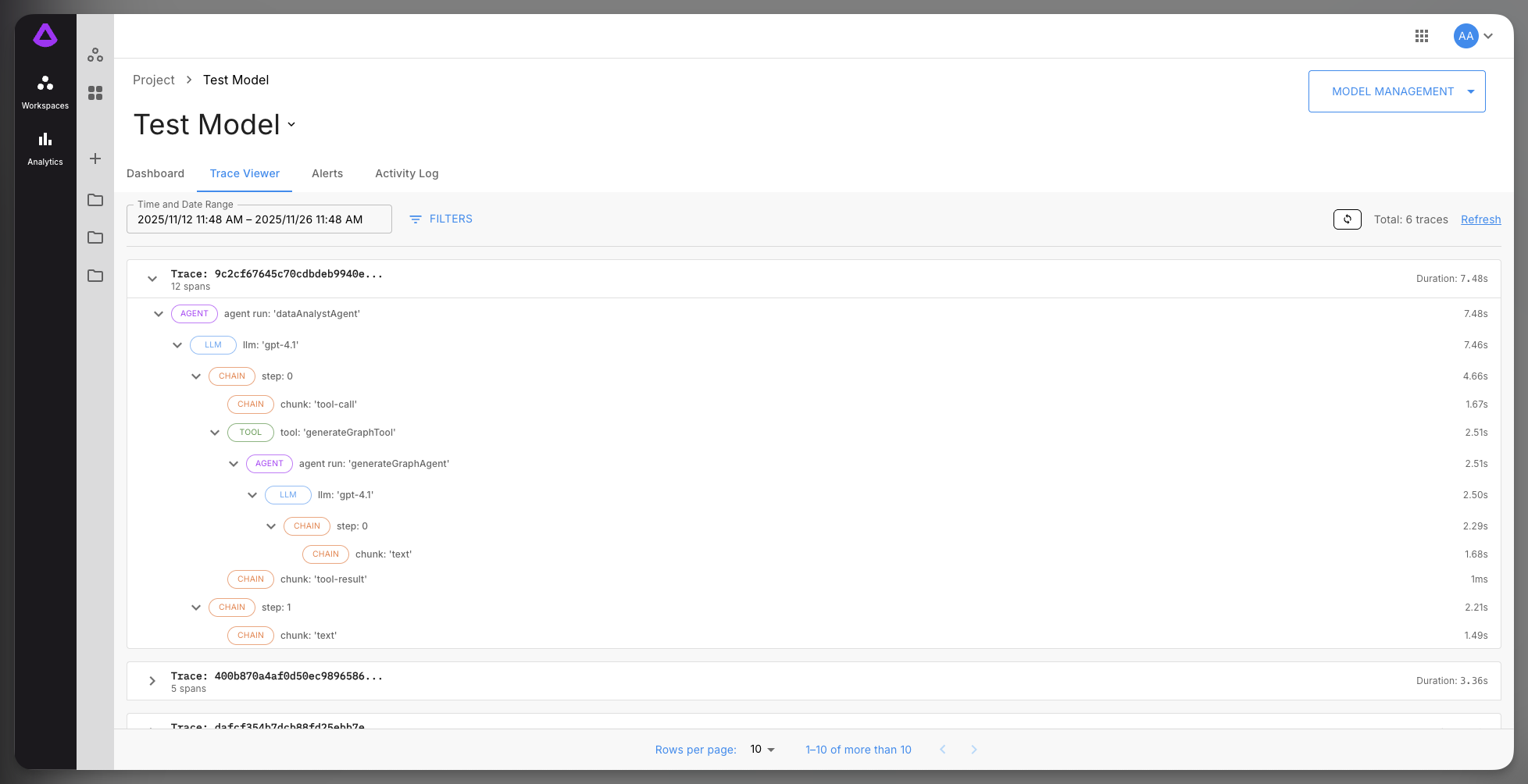This screenshot has width=1528, height=784.
Task: Open Workspaces in the left sidebar
Action: [45, 92]
